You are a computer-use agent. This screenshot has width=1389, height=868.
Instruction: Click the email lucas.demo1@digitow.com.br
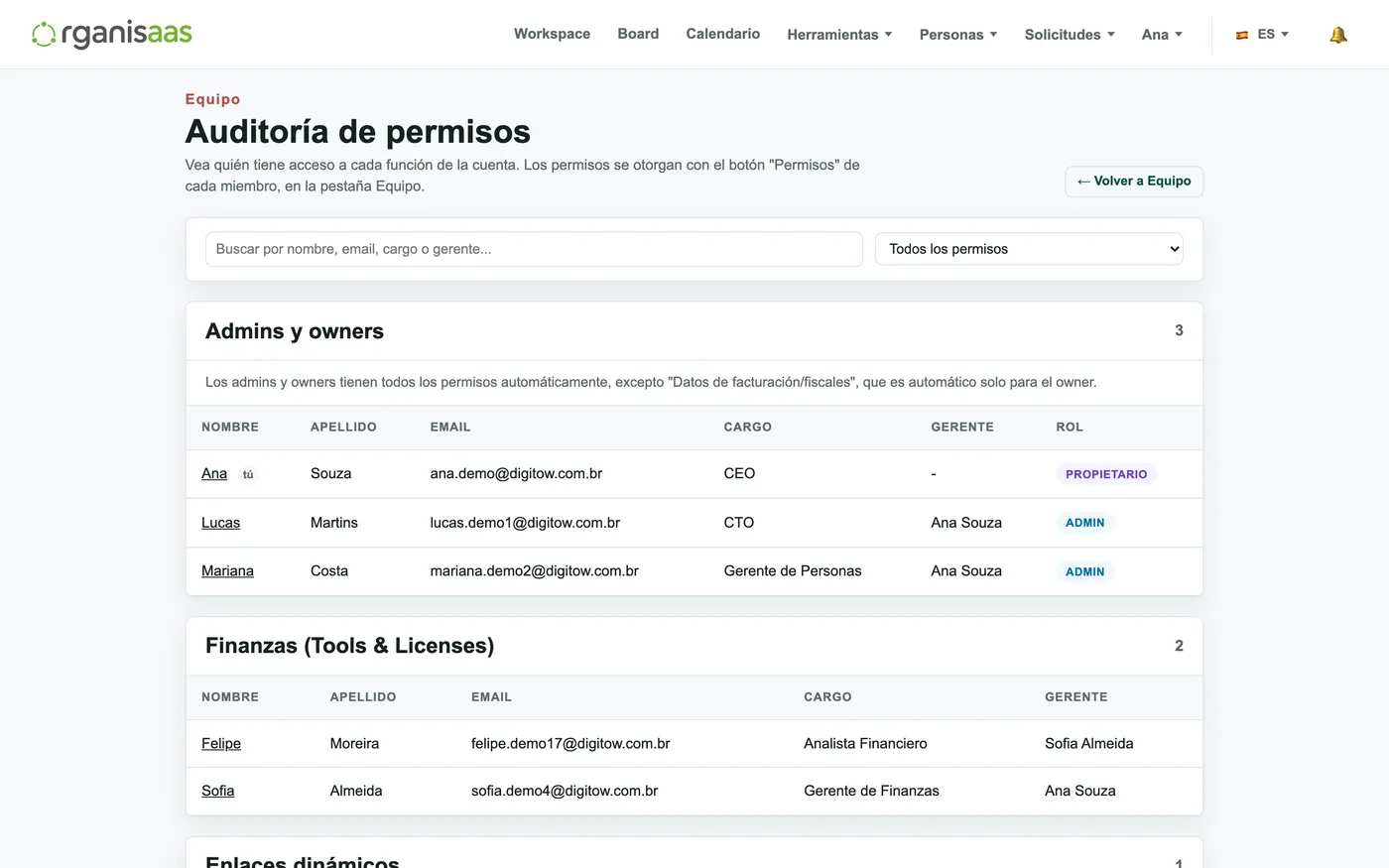[x=525, y=523]
